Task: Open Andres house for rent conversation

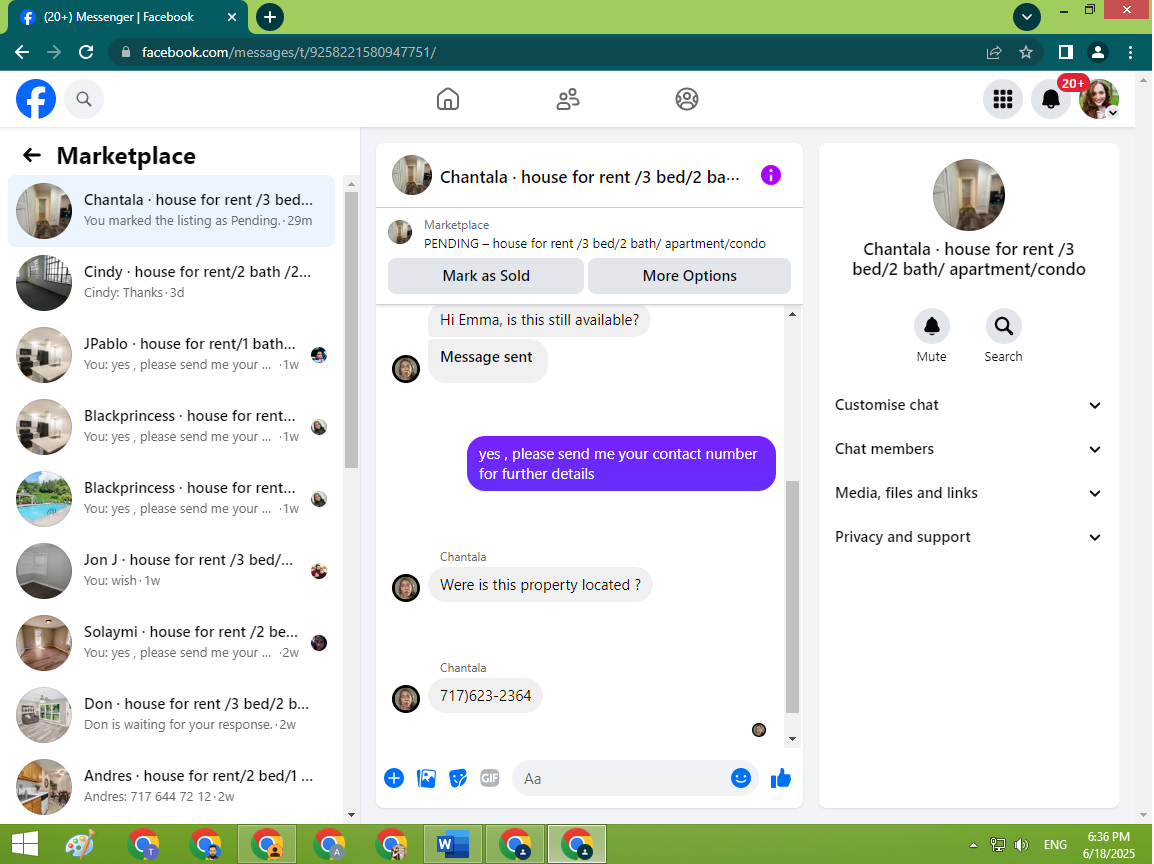Action: (x=171, y=787)
